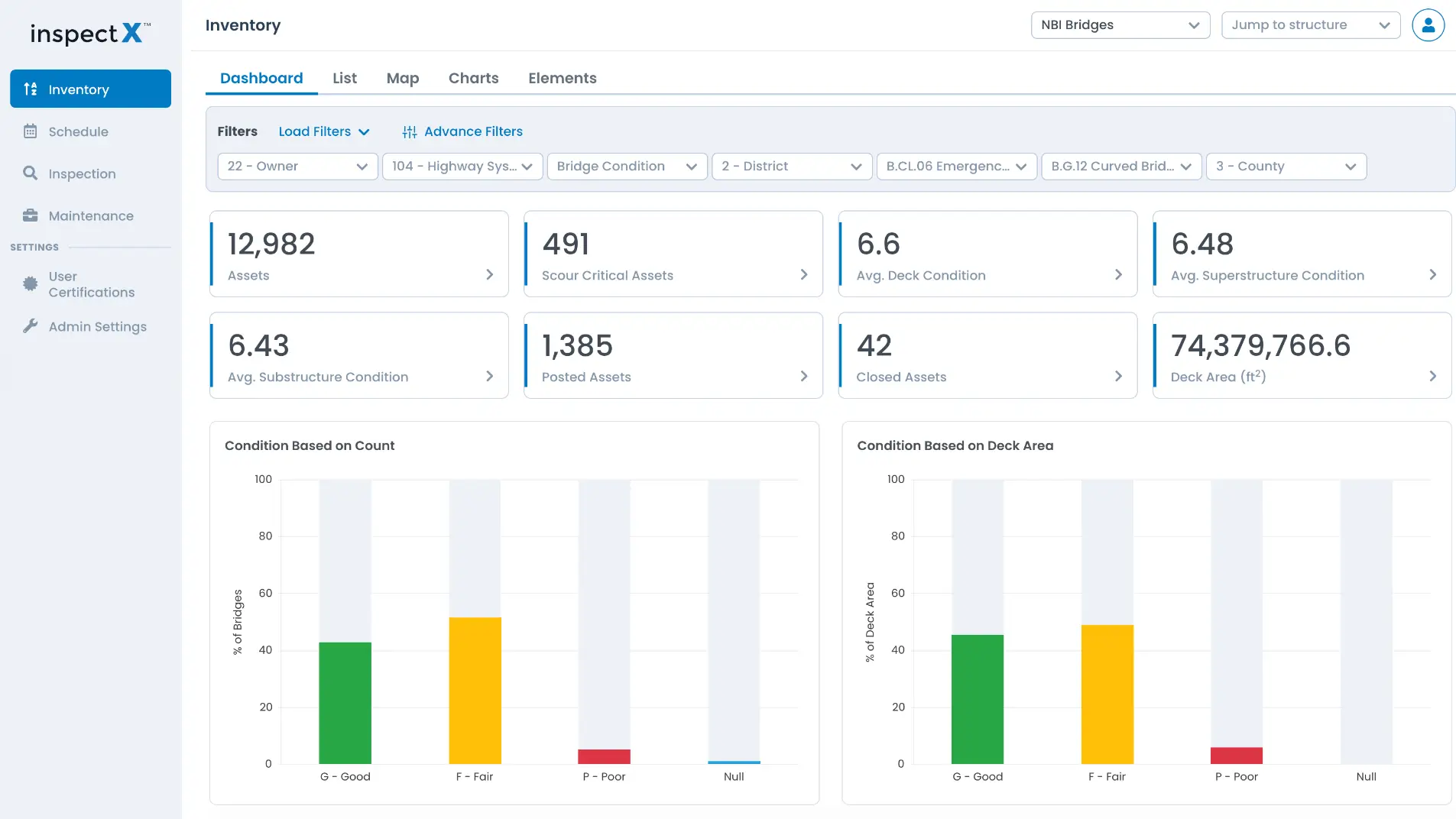Screen dimensions: 1456x819
Task: Open Assets card arrow
Action: pos(490,274)
